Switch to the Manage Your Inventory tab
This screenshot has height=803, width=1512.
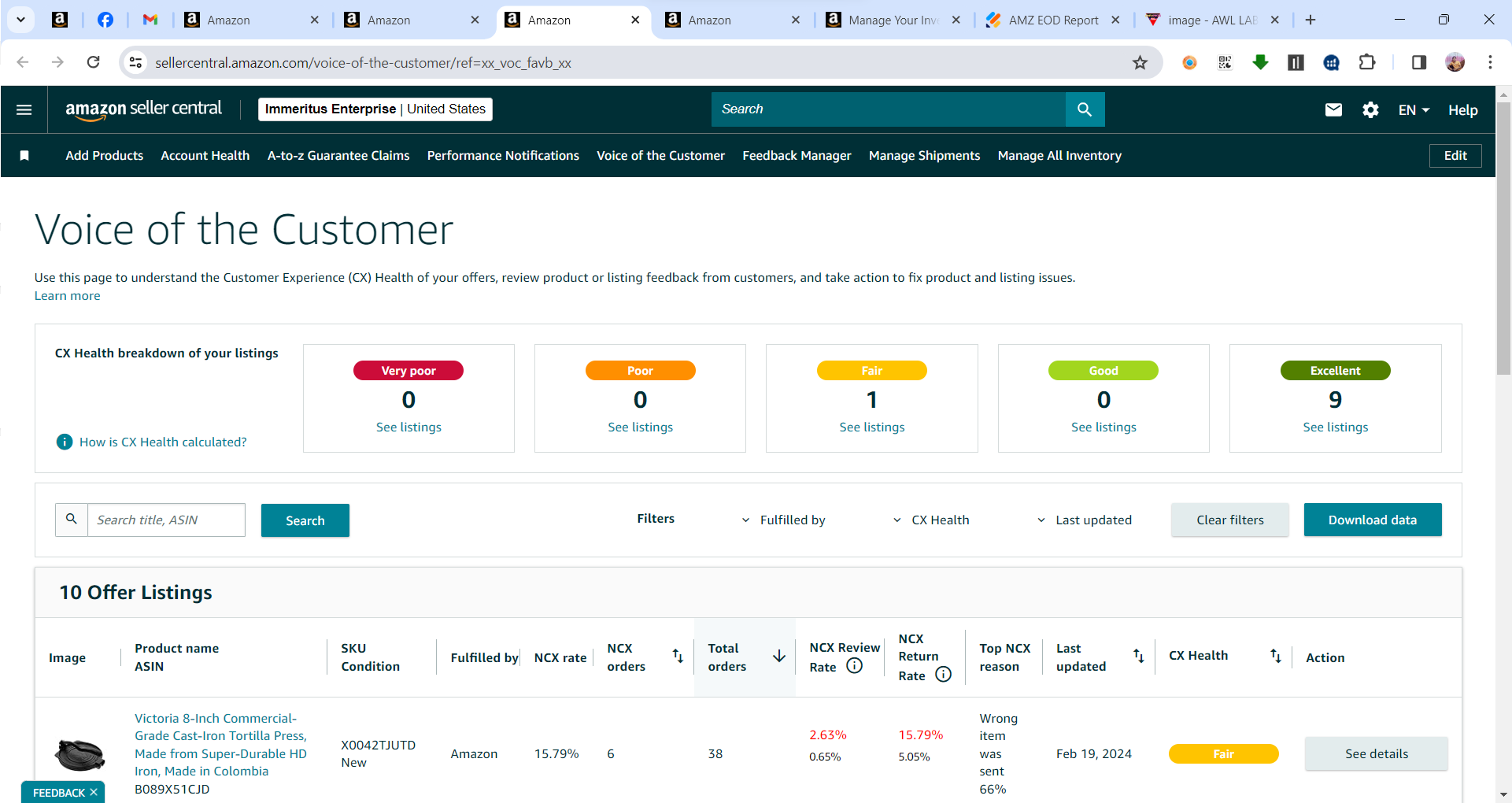tap(893, 20)
